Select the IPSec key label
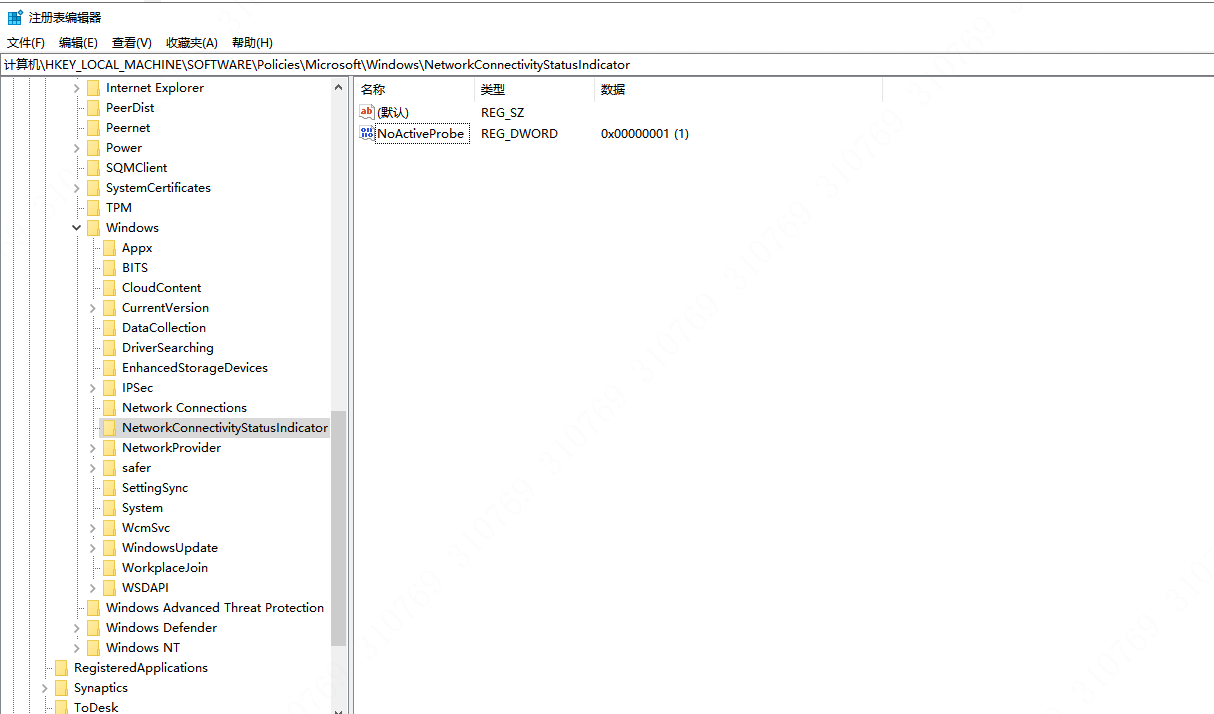The height and width of the screenshot is (714, 1214). [x=137, y=388]
